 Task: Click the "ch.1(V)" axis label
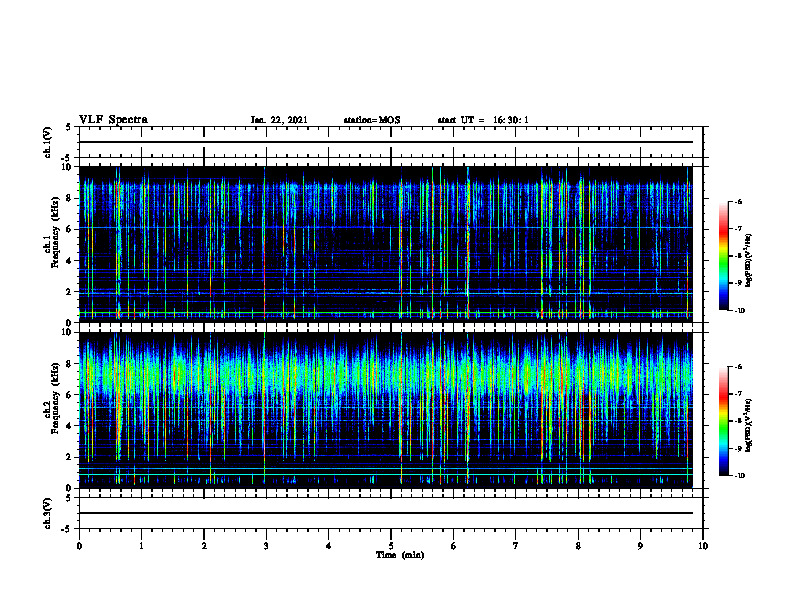coord(47,142)
